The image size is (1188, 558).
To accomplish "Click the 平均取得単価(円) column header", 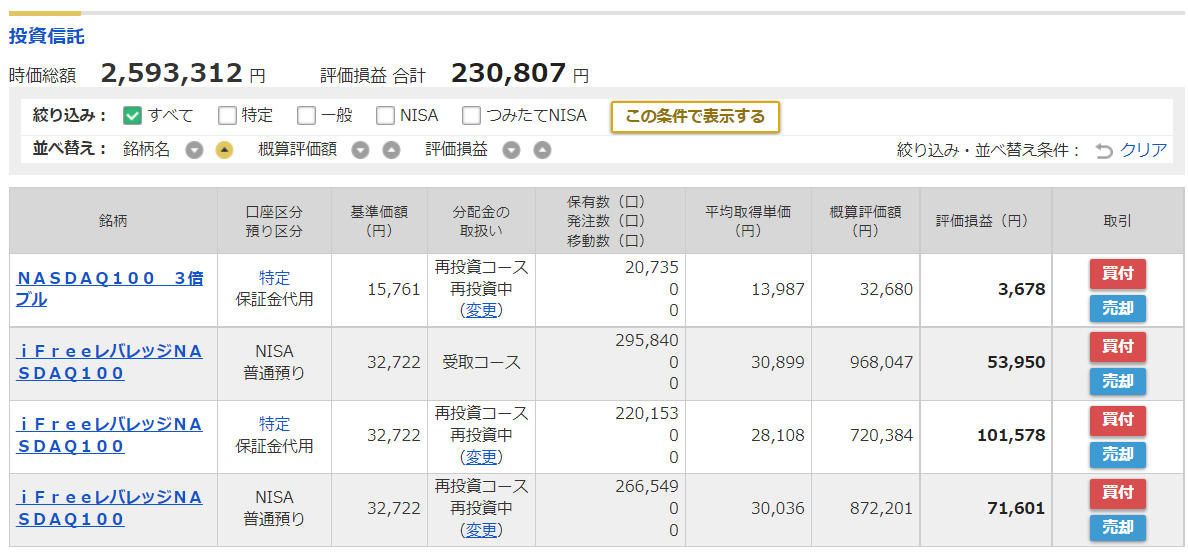I will tap(747, 221).
